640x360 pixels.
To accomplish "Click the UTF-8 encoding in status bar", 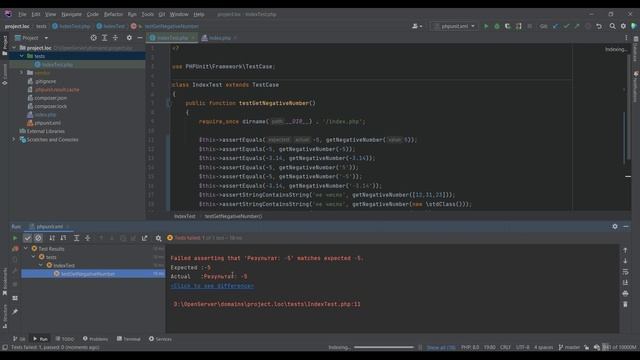I will pyautogui.click(x=522, y=347).
